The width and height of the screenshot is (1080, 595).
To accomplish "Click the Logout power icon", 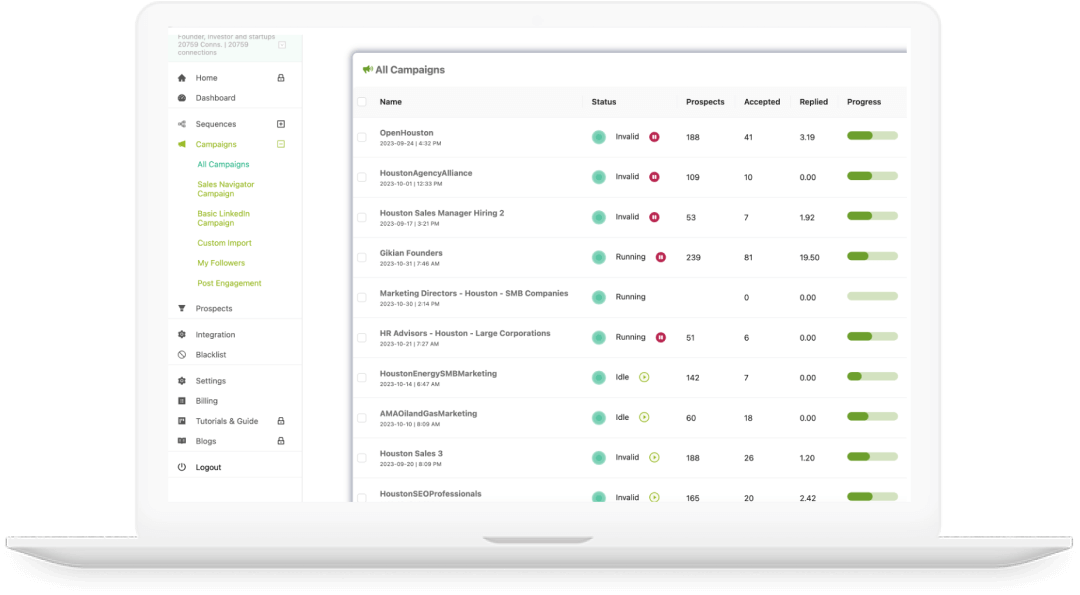I will tap(182, 467).
